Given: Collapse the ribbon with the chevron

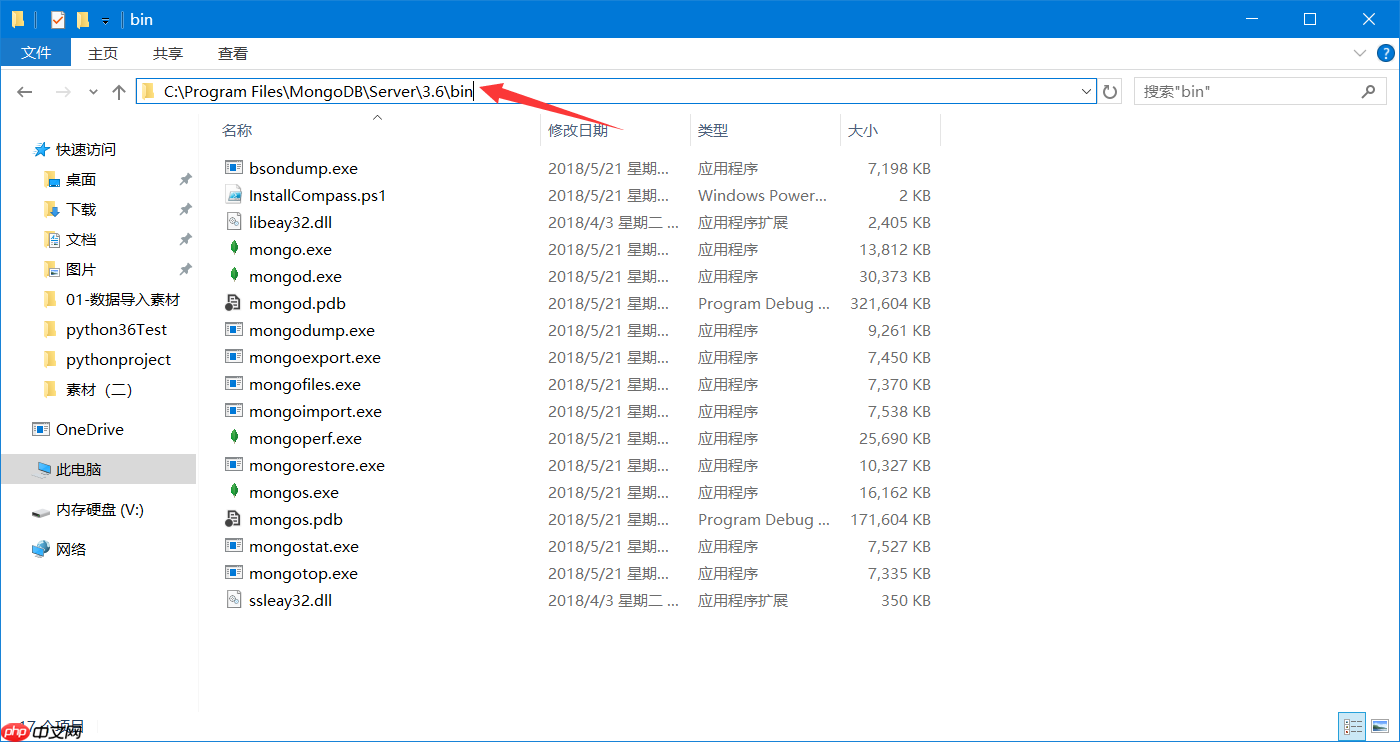Looking at the screenshot, I should pos(1360,53).
